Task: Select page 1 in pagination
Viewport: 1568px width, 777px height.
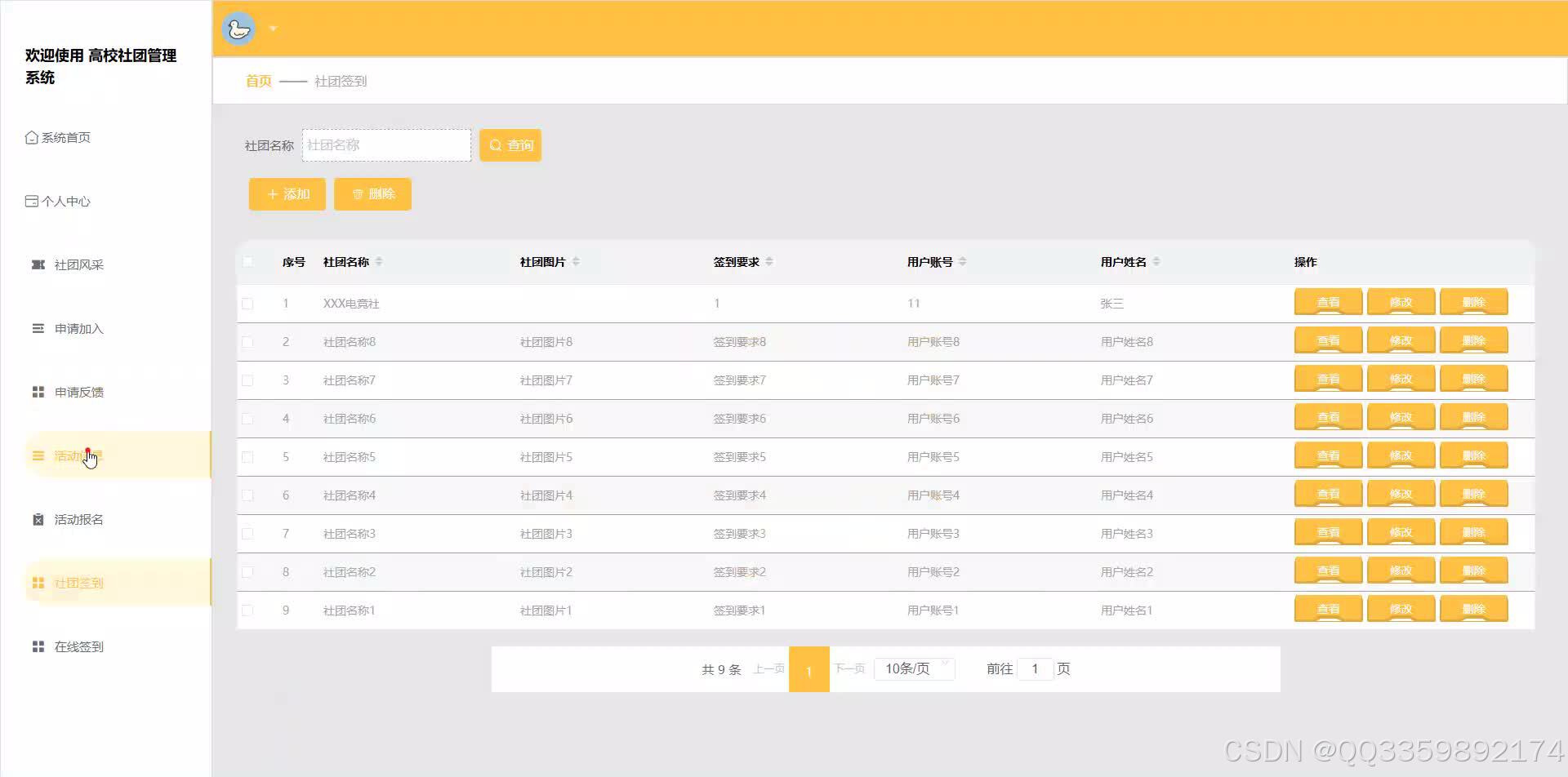Action: tap(809, 669)
